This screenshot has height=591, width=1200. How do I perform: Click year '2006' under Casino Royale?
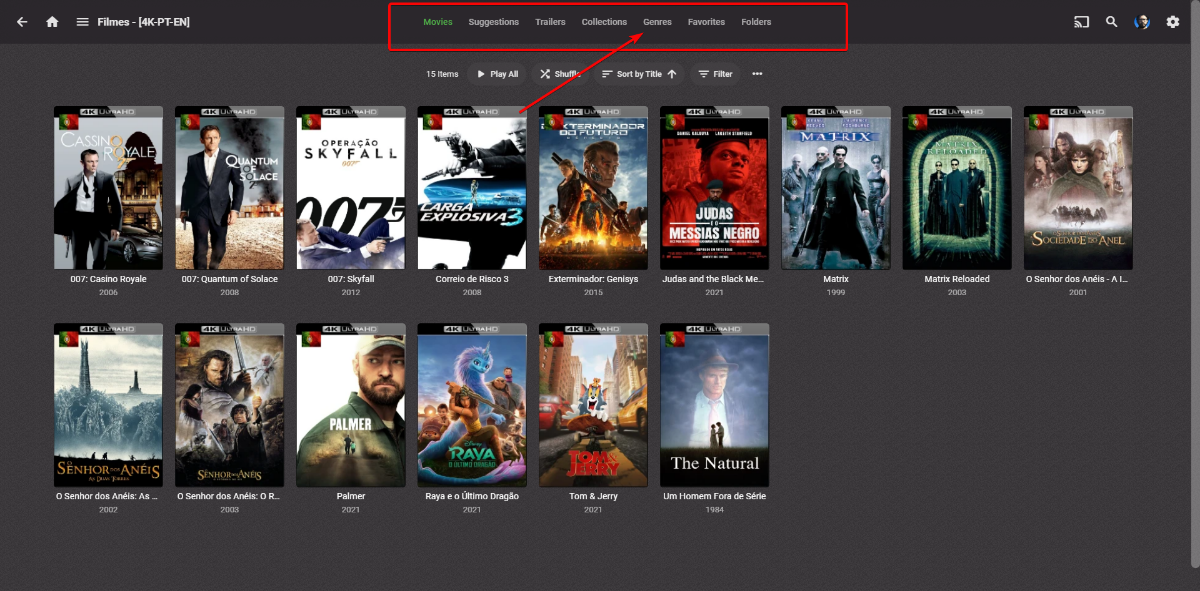pos(108,293)
